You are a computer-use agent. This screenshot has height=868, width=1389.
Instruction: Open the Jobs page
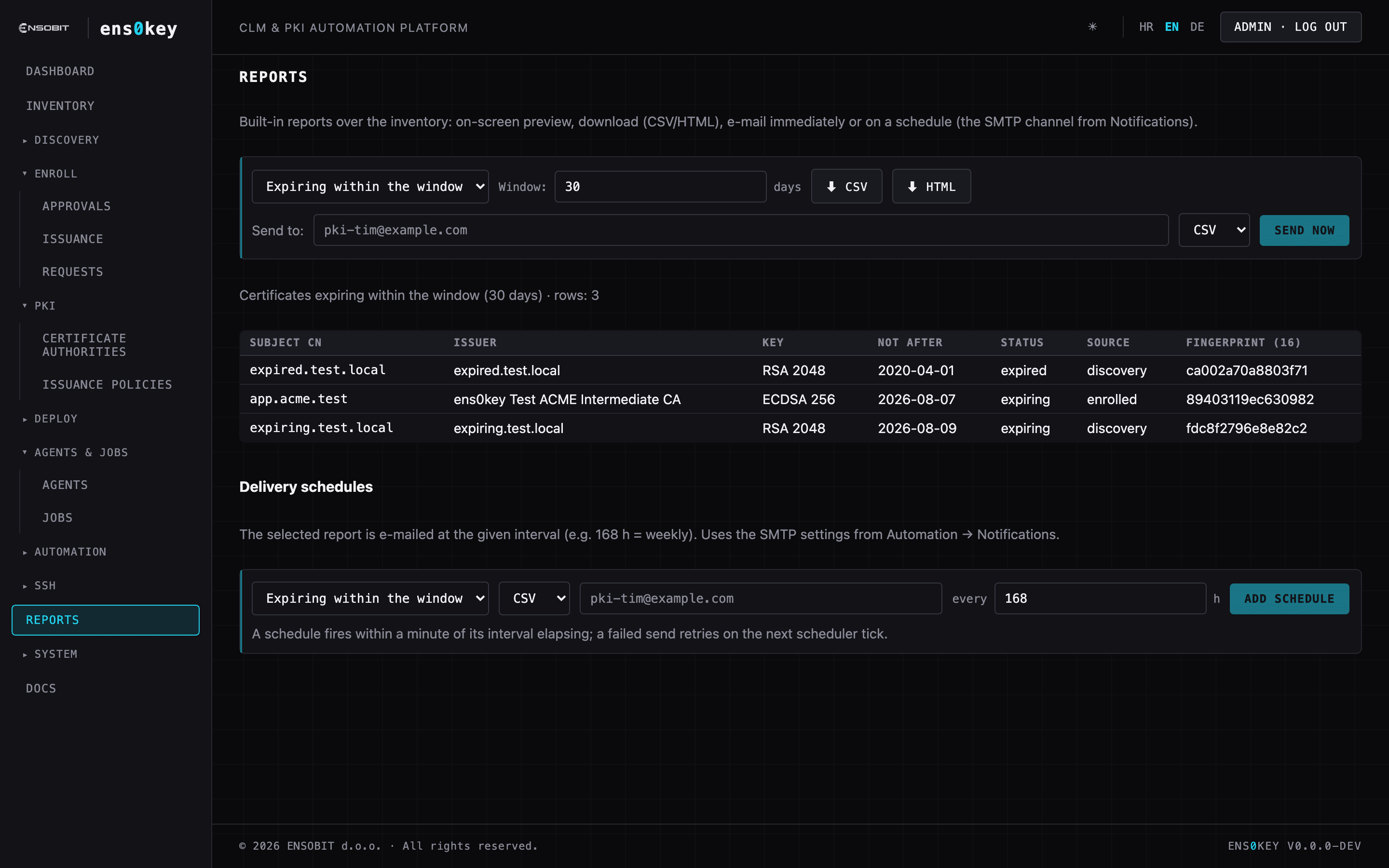point(57,518)
